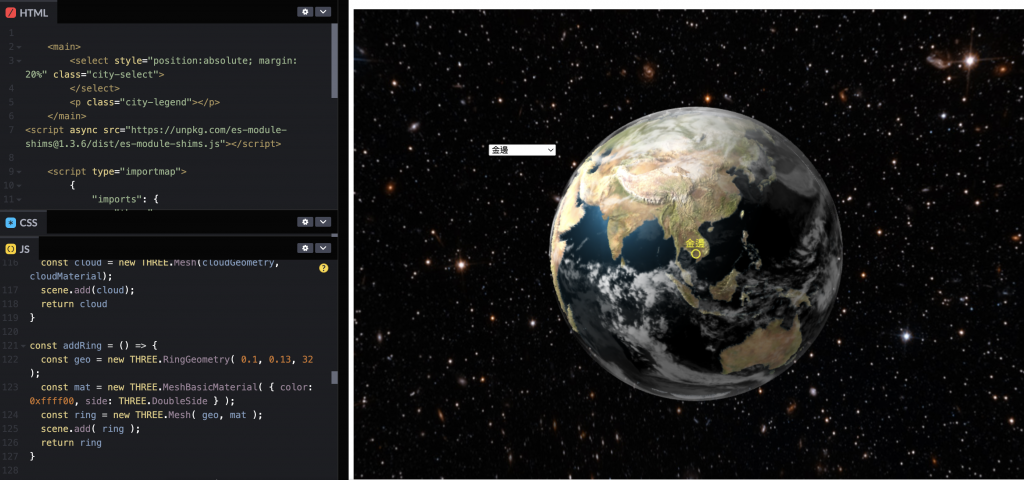Click the Earth globe in the preview

pyautogui.click(x=696, y=253)
